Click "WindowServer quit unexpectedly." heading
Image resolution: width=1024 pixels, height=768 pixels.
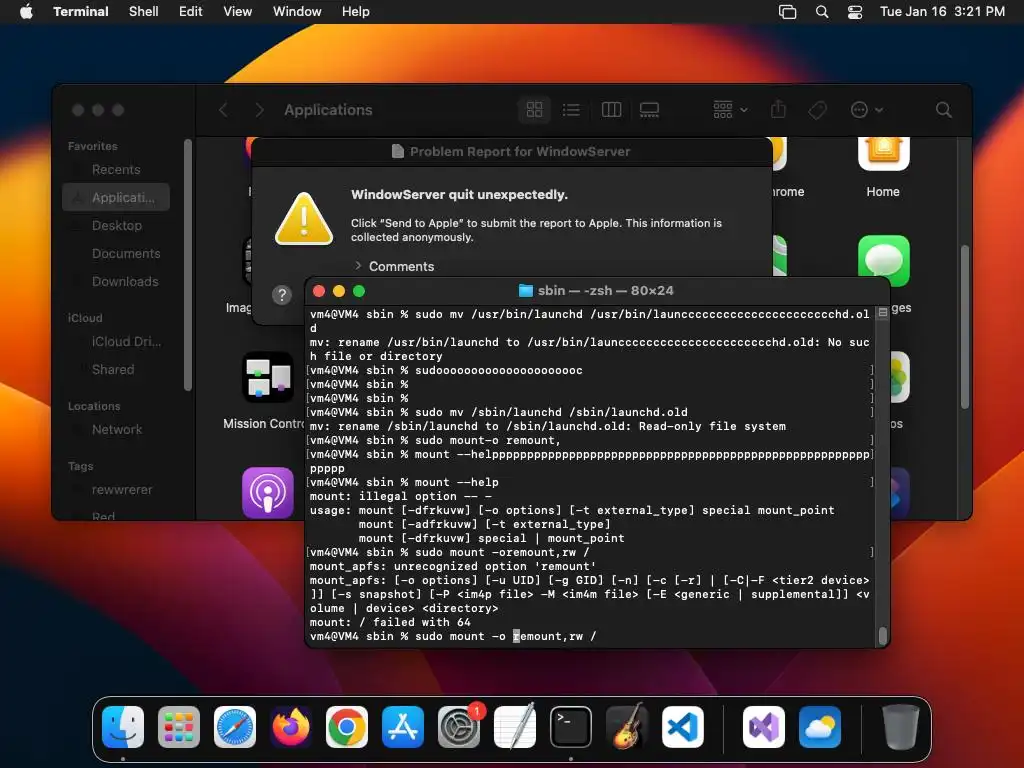click(x=459, y=195)
